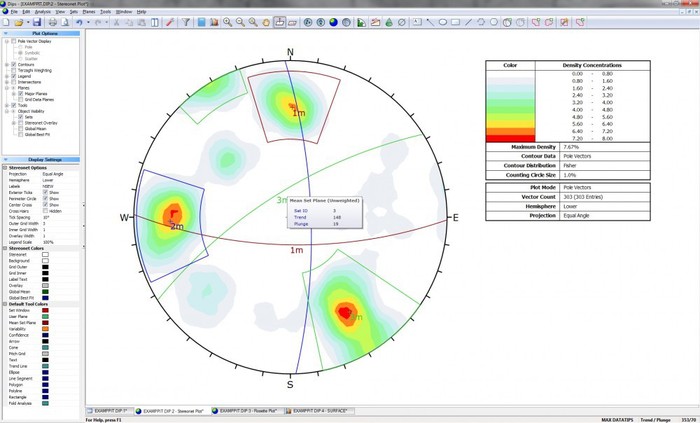Collapse the Pole Vector Display tree node
This screenshot has height=423, width=700.
pos(5,40)
